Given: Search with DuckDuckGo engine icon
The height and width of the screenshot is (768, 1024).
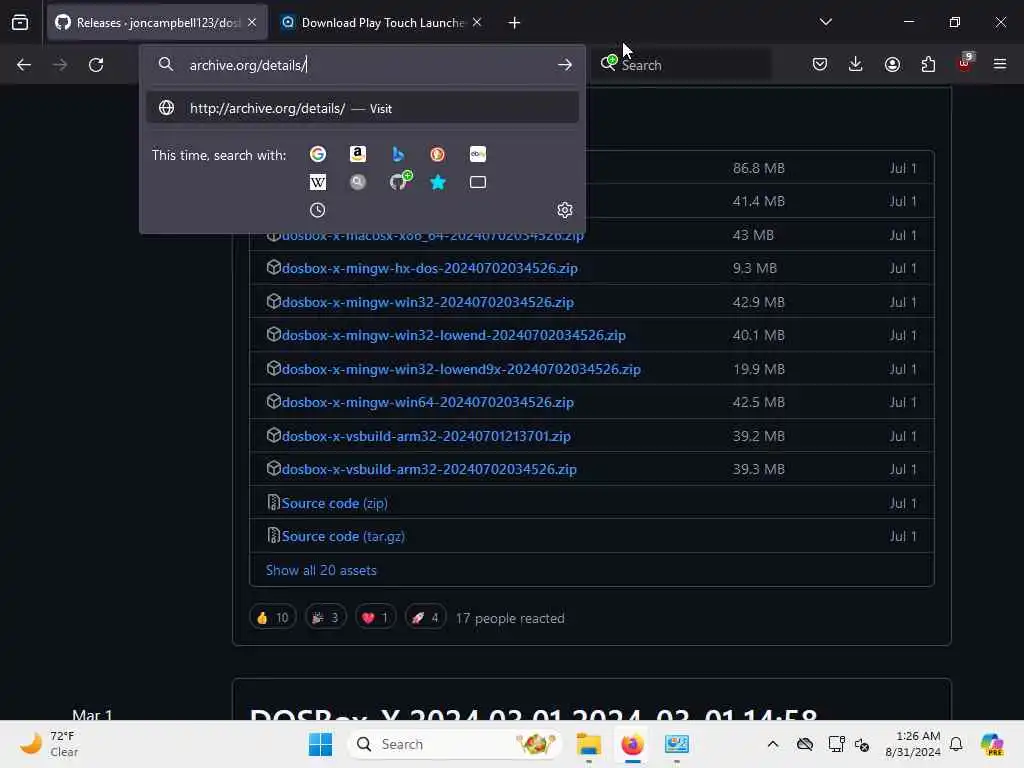Looking at the screenshot, I should pos(438,154).
